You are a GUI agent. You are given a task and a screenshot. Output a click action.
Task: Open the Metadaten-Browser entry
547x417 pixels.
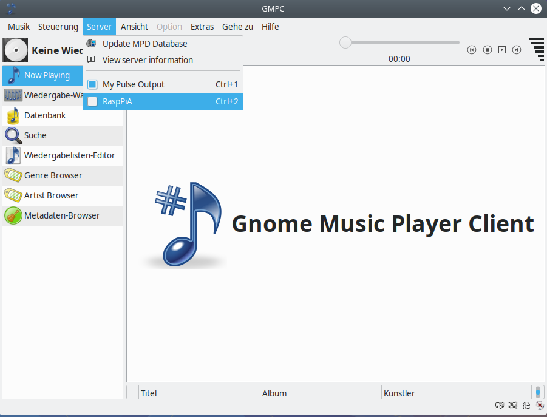[x=62, y=216]
